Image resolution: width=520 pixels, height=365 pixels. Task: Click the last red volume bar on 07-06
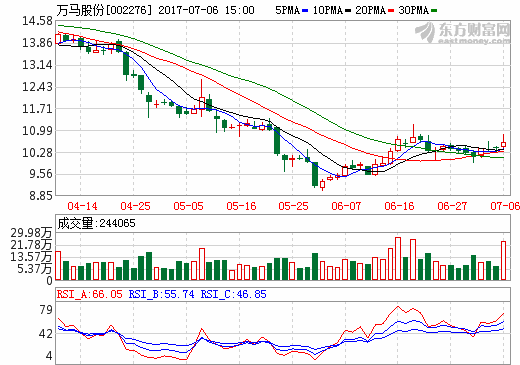pos(503,261)
